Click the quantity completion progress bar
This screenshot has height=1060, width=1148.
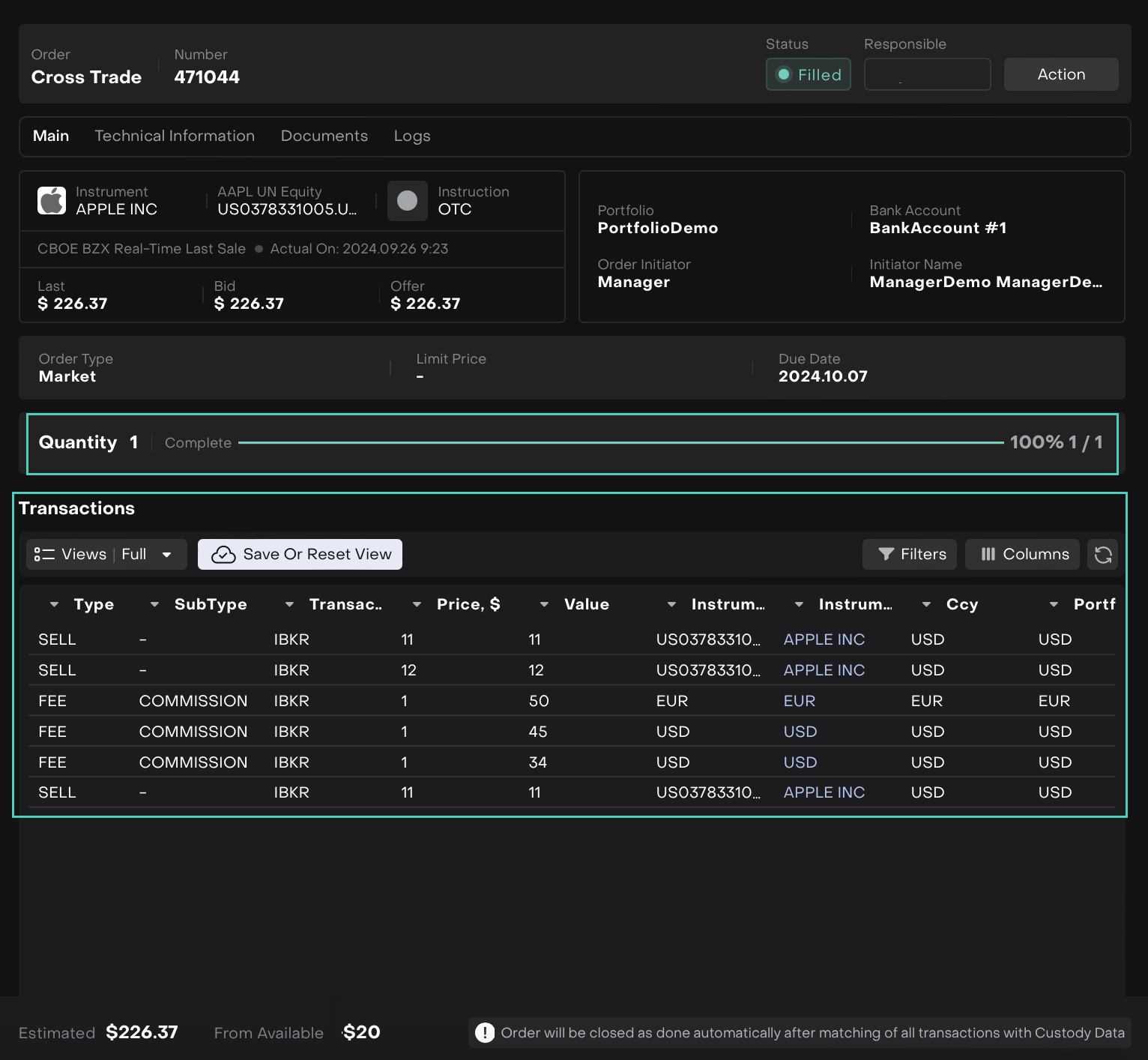pos(620,443)
